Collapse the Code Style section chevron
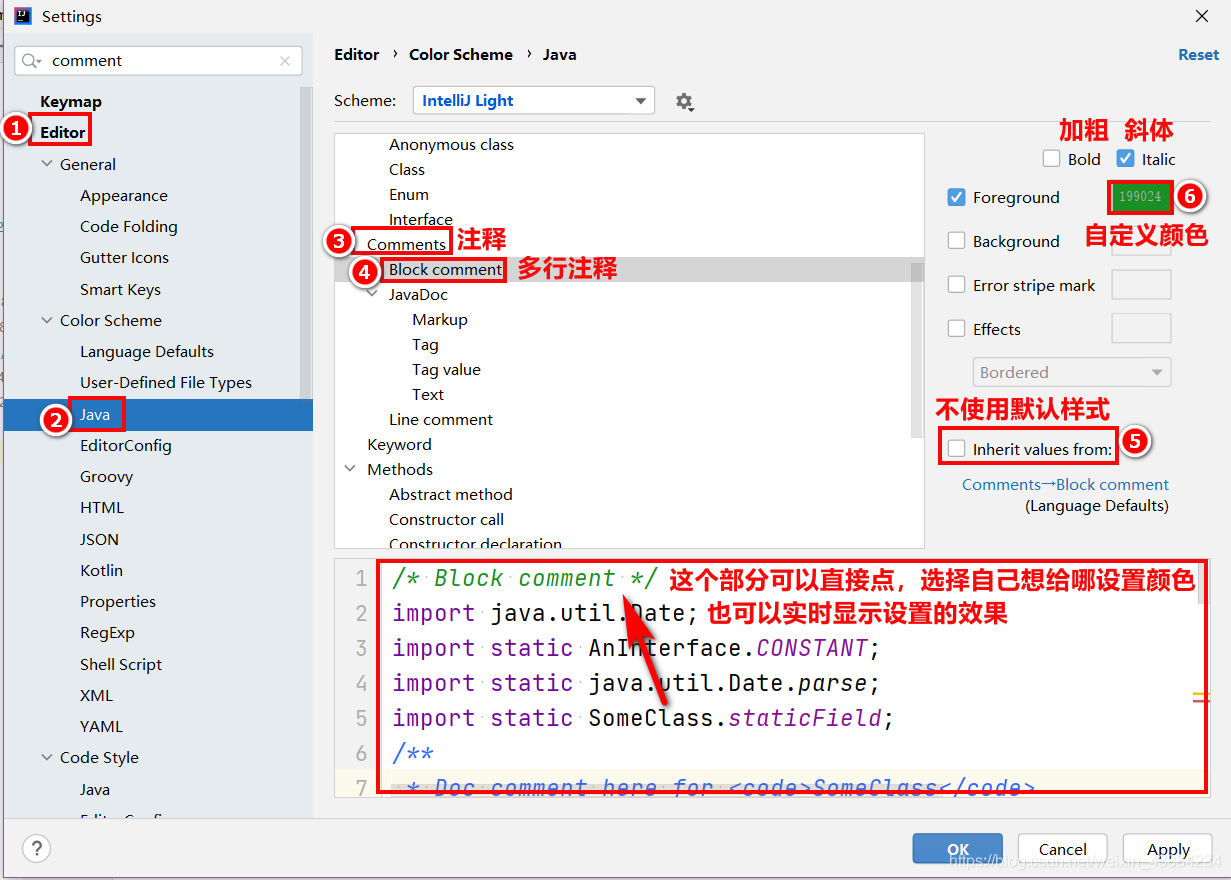Screen dimensions: 1231x880 (x=47, y=757)
